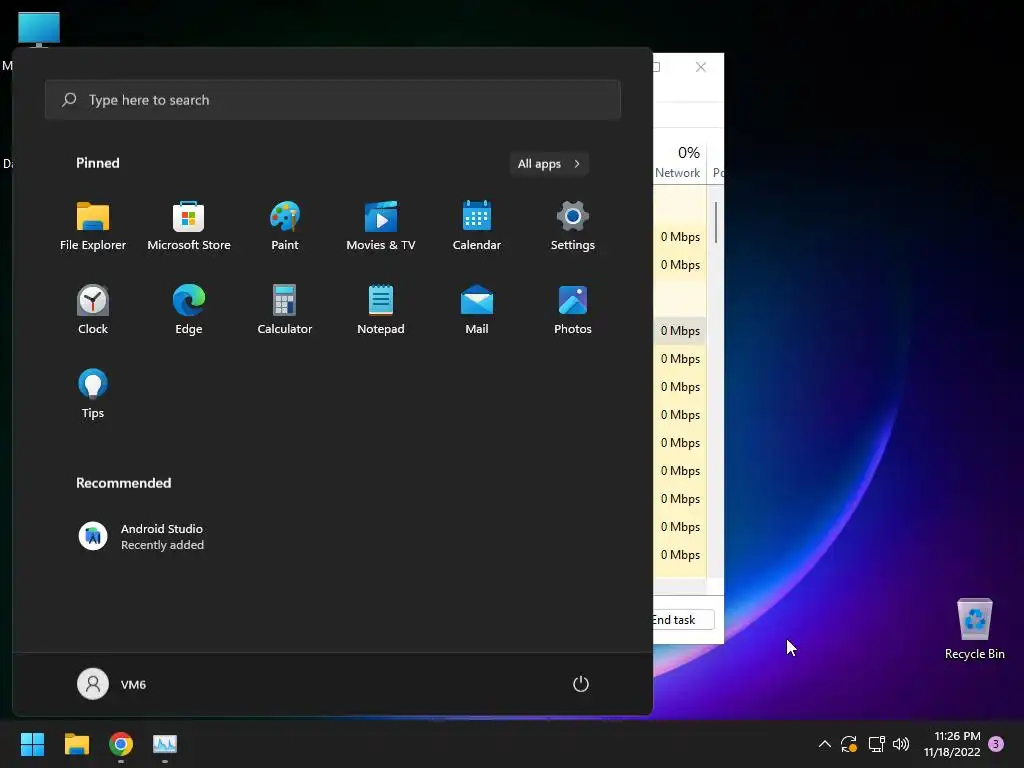This screenshot has width=1024, height=768.
Task: Focus the Type here to search box
Action: [332, 100]
